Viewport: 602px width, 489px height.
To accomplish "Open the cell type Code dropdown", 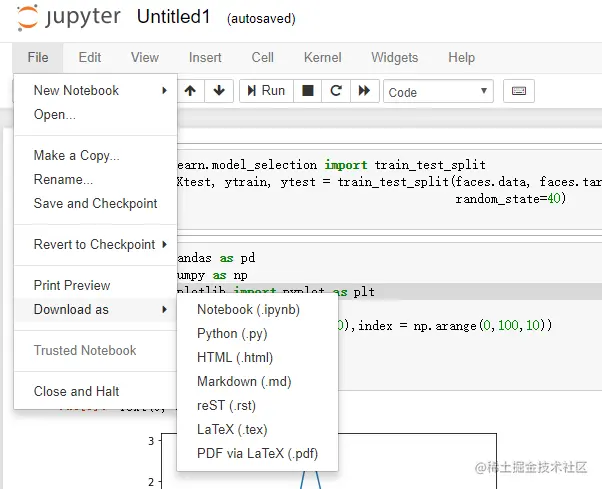I will 438,91.
